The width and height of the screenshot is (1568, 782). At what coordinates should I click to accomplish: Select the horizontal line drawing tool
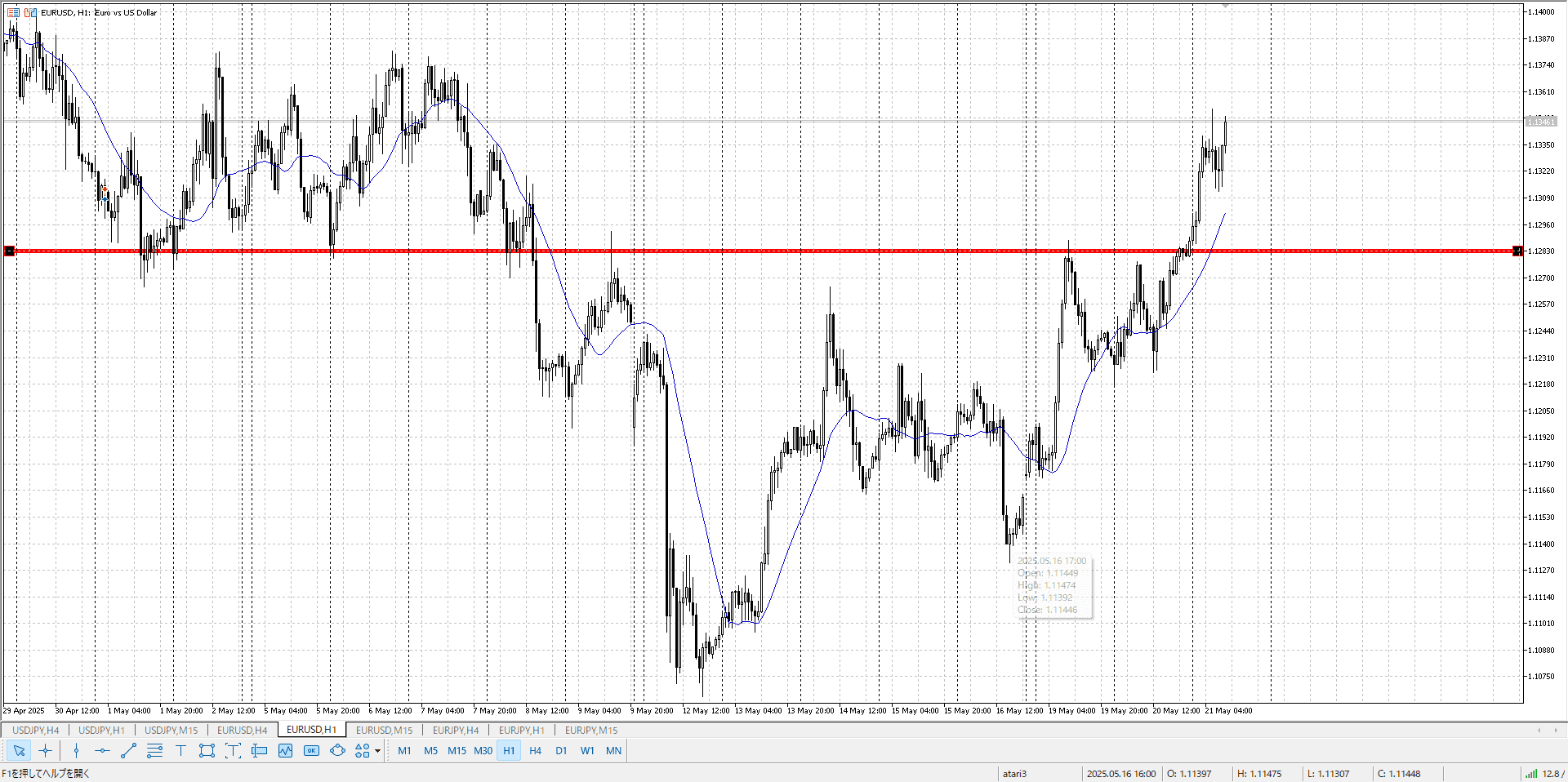tap(102, 751)
